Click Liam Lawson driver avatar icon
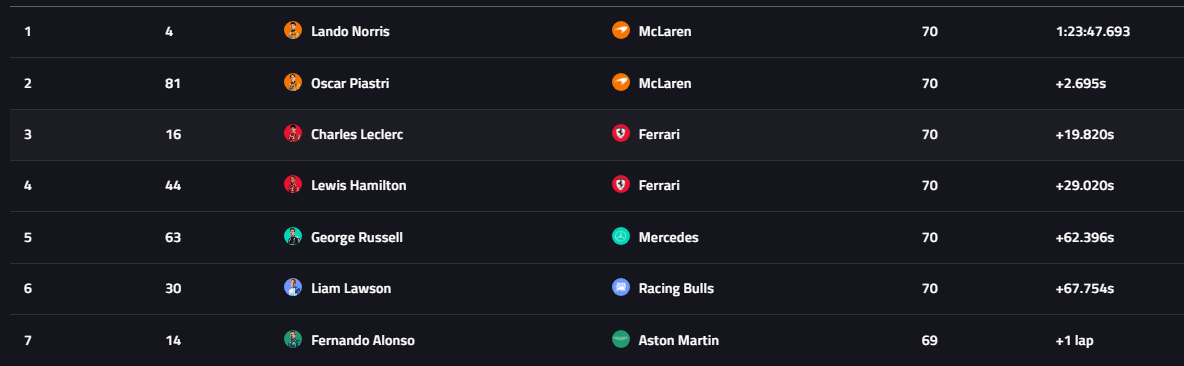1184x366 pixels. 293,288
